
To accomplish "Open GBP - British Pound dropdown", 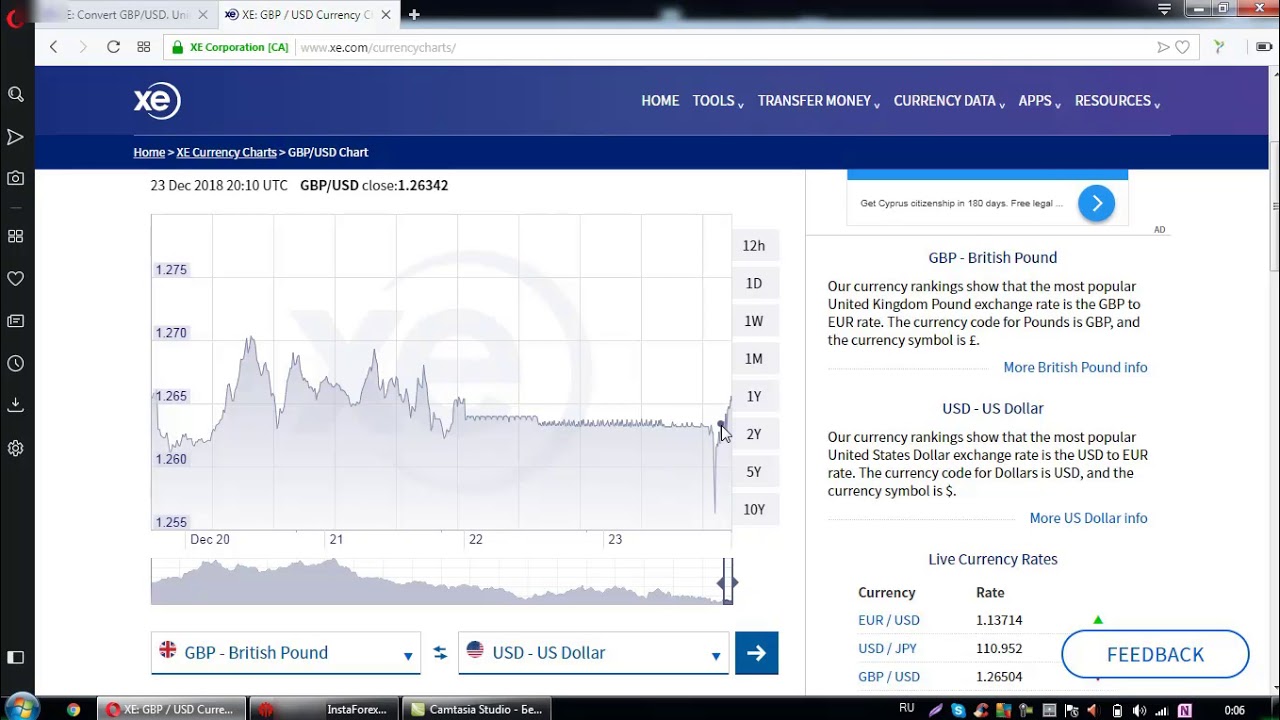I will (x=286, y=653).
